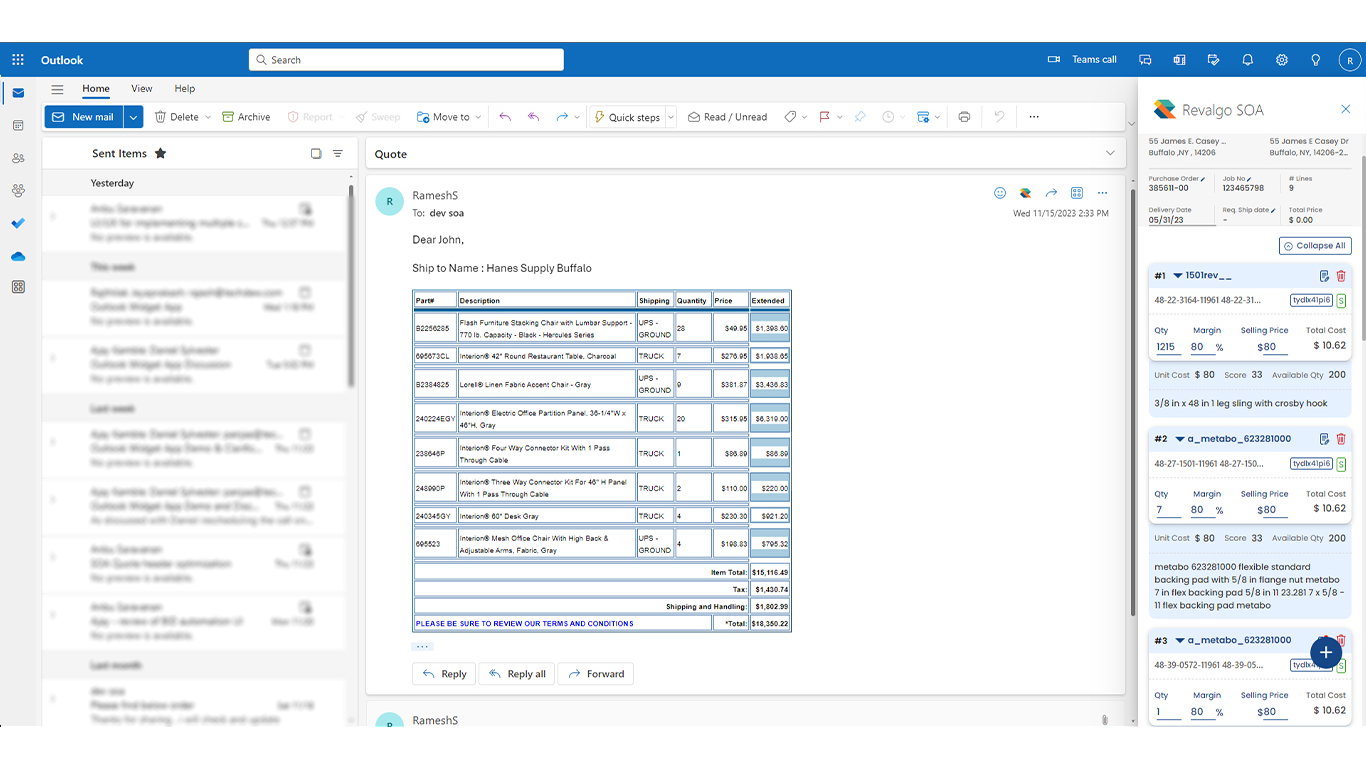Image resolution: width=1366 pixels, height=768 pixels.
Task: Click Forward button below the email
Action: (x=595, y=674)
